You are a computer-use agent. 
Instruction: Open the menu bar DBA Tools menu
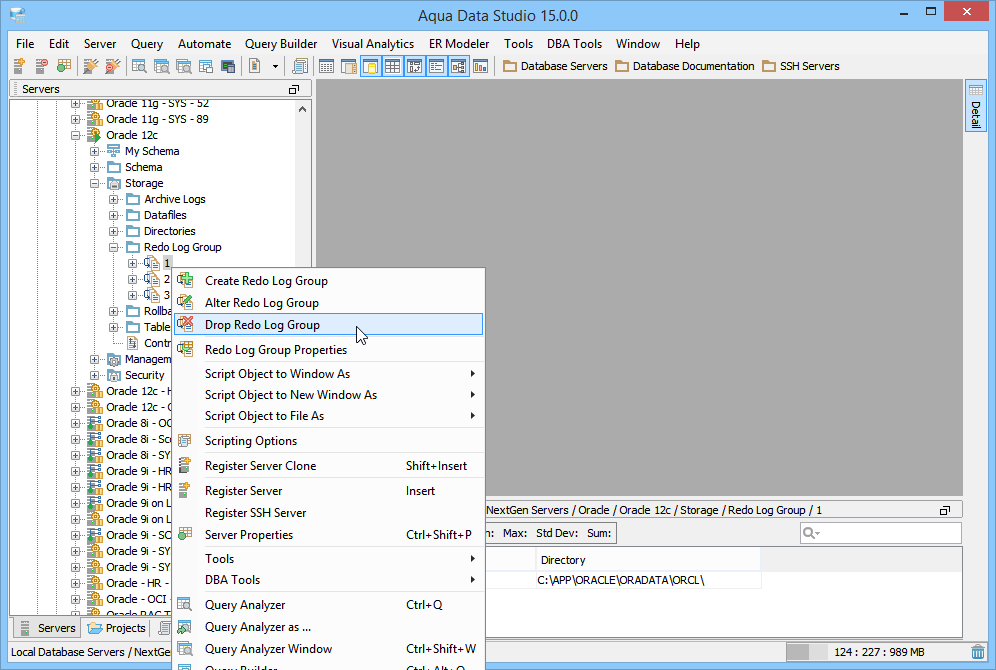(x=574, y=44)
